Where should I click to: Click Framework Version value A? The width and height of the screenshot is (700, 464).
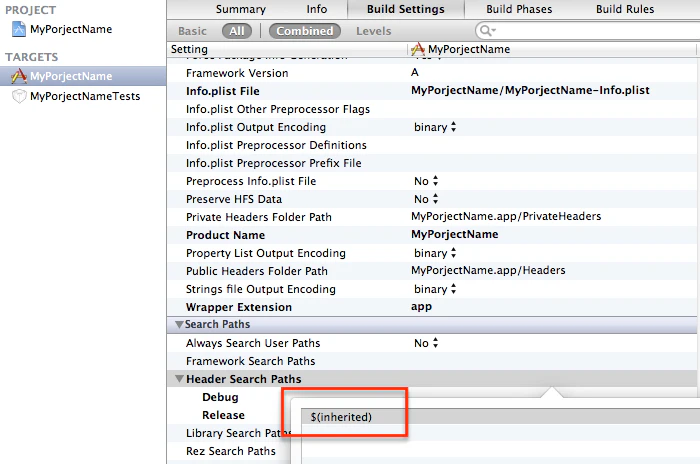(415, 72)
